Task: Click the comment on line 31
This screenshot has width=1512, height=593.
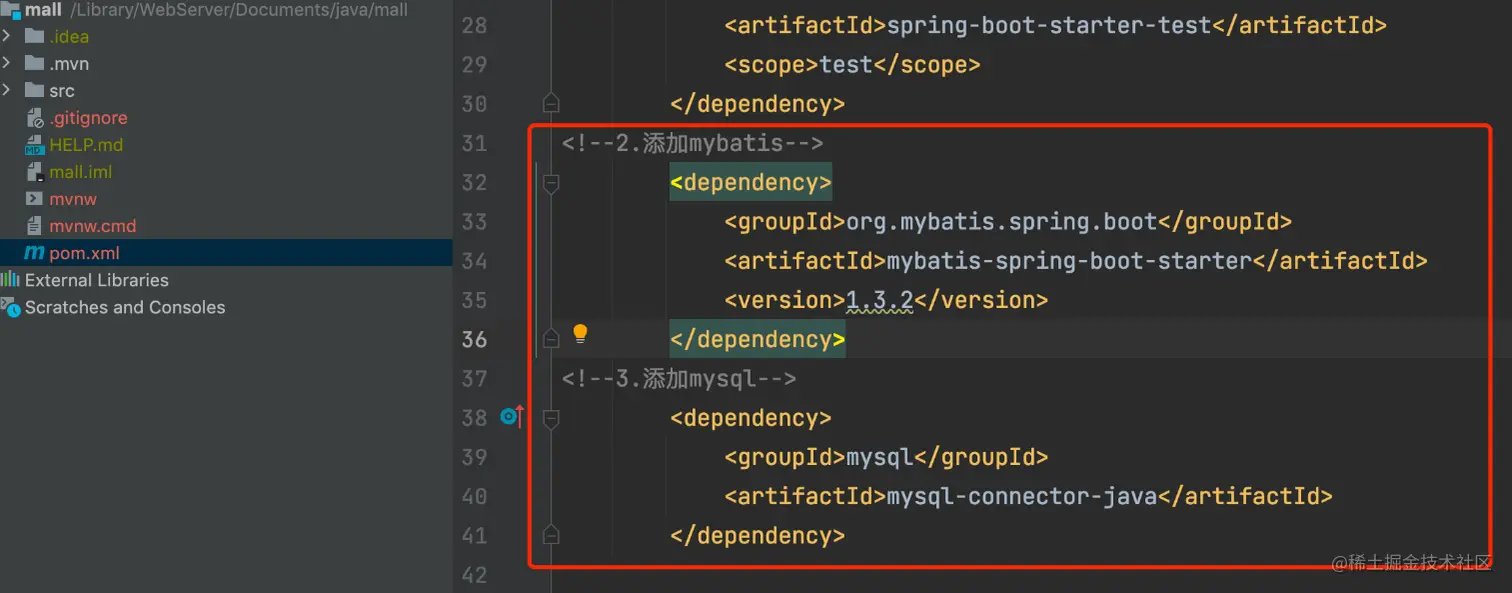Action: pyautogui.click(x=692, y=143)
